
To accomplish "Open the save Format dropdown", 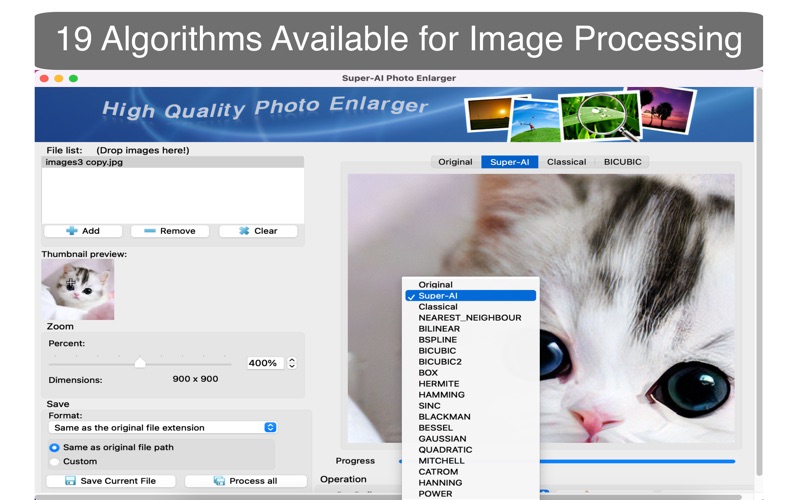I will 163,427.
